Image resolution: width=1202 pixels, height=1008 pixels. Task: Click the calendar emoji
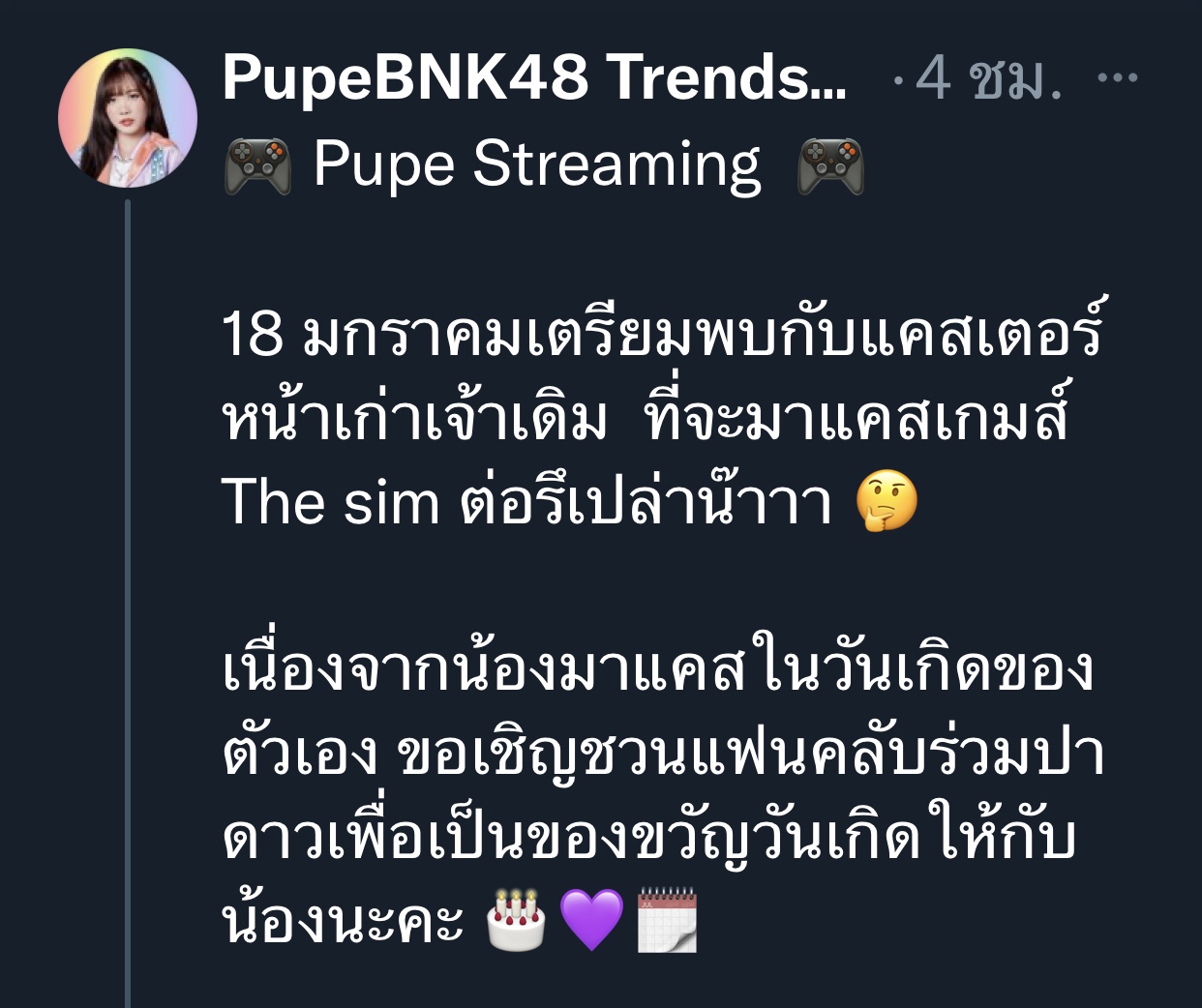pyautogui.click(x=667, y=921)
